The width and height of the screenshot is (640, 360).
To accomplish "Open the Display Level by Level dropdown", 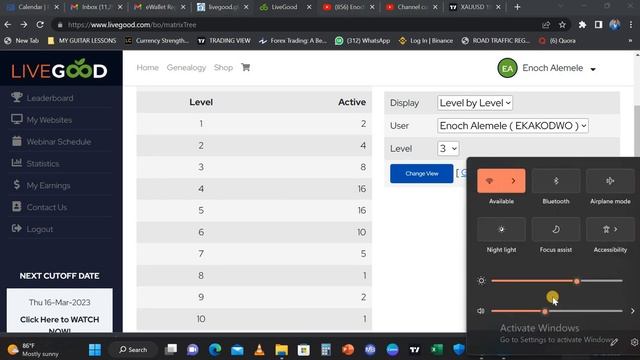I will [475, 103].
